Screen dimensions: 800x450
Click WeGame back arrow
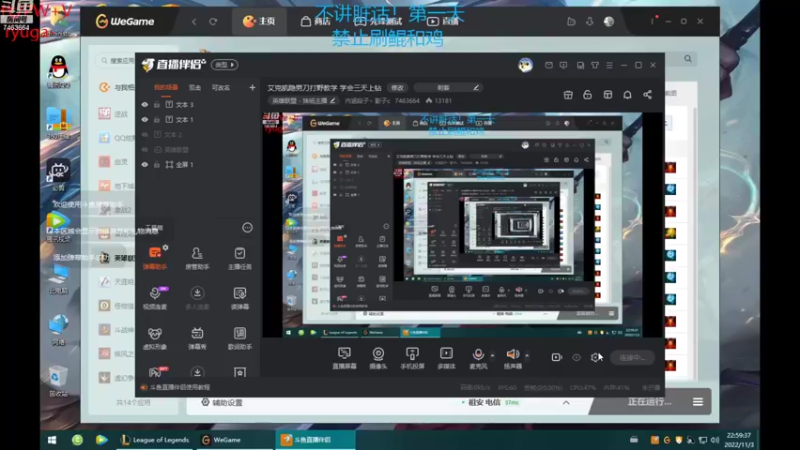pos(194,21)
